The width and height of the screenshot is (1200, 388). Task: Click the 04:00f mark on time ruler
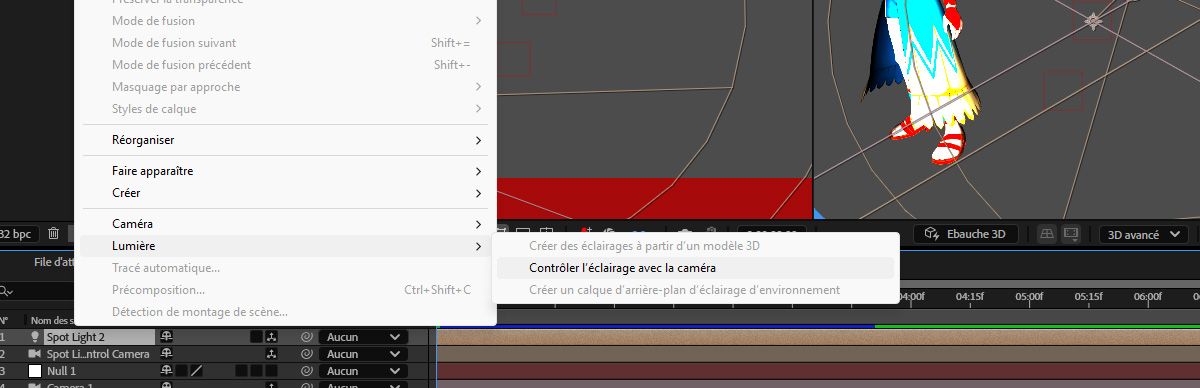[911, 297]
